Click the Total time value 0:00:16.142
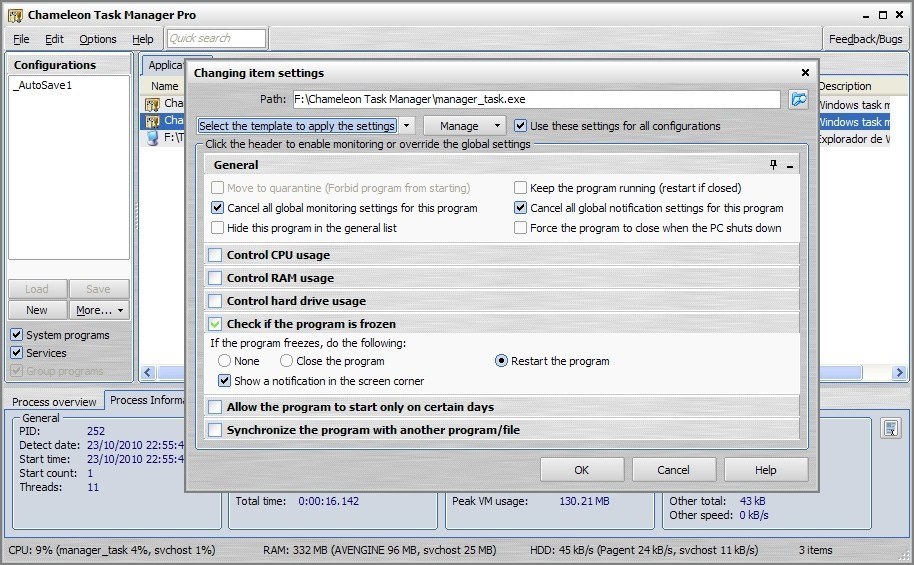The width and height of the screenshot is (914, 565). pos(329,501)
